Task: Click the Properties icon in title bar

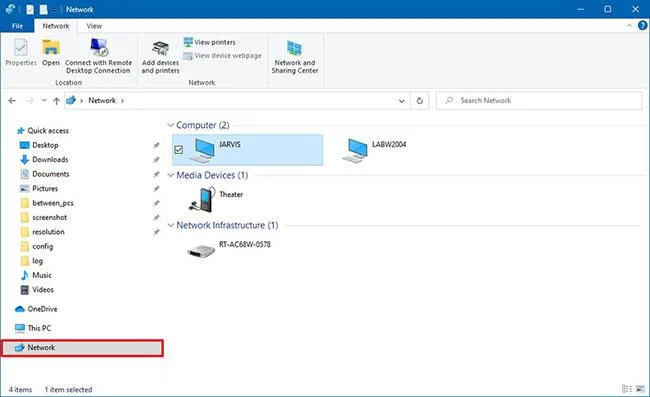Action: pos(30,9)
